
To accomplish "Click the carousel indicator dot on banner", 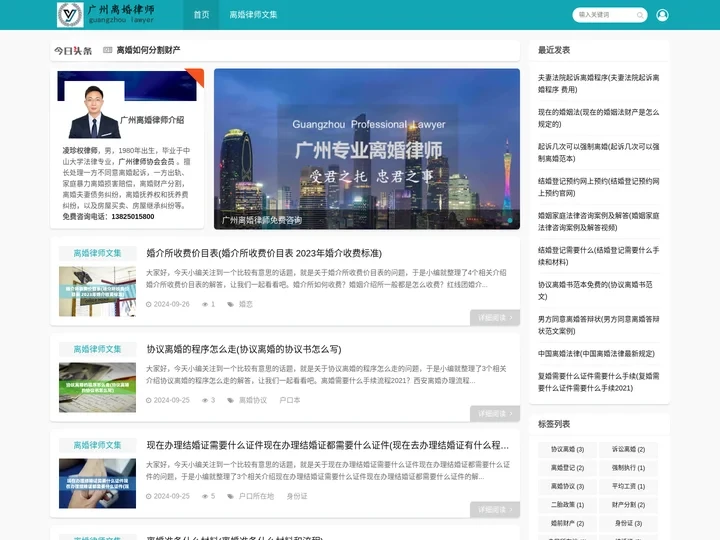I will [x=510, y=220].
